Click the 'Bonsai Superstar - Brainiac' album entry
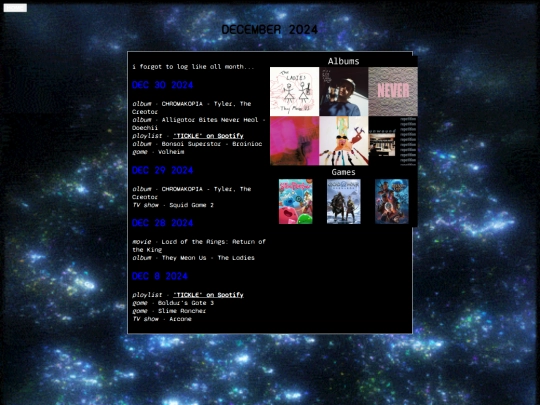Viewport: 540px width, 405px height. point(197,144)
